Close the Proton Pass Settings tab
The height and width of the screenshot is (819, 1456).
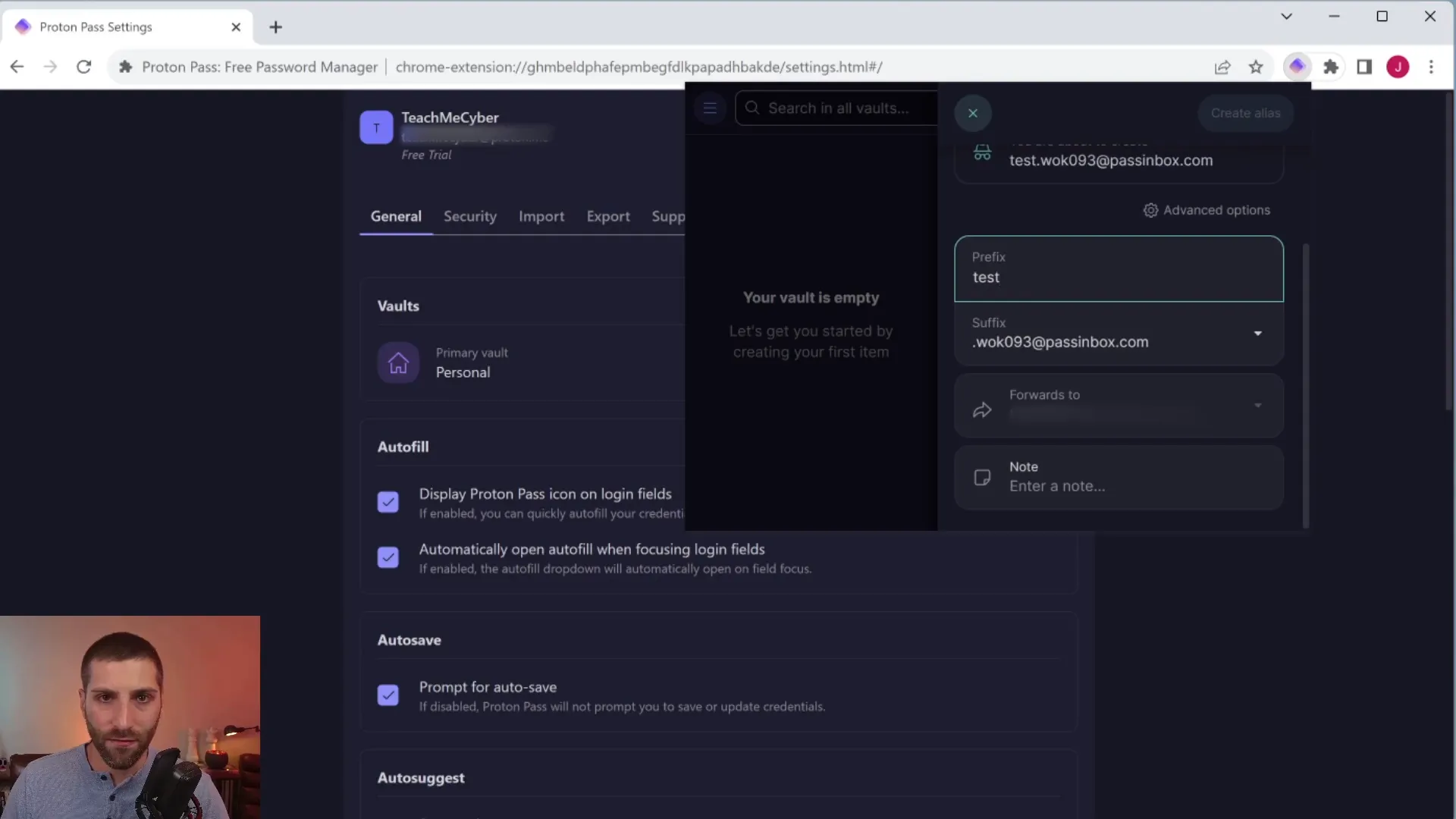[236, 27]
